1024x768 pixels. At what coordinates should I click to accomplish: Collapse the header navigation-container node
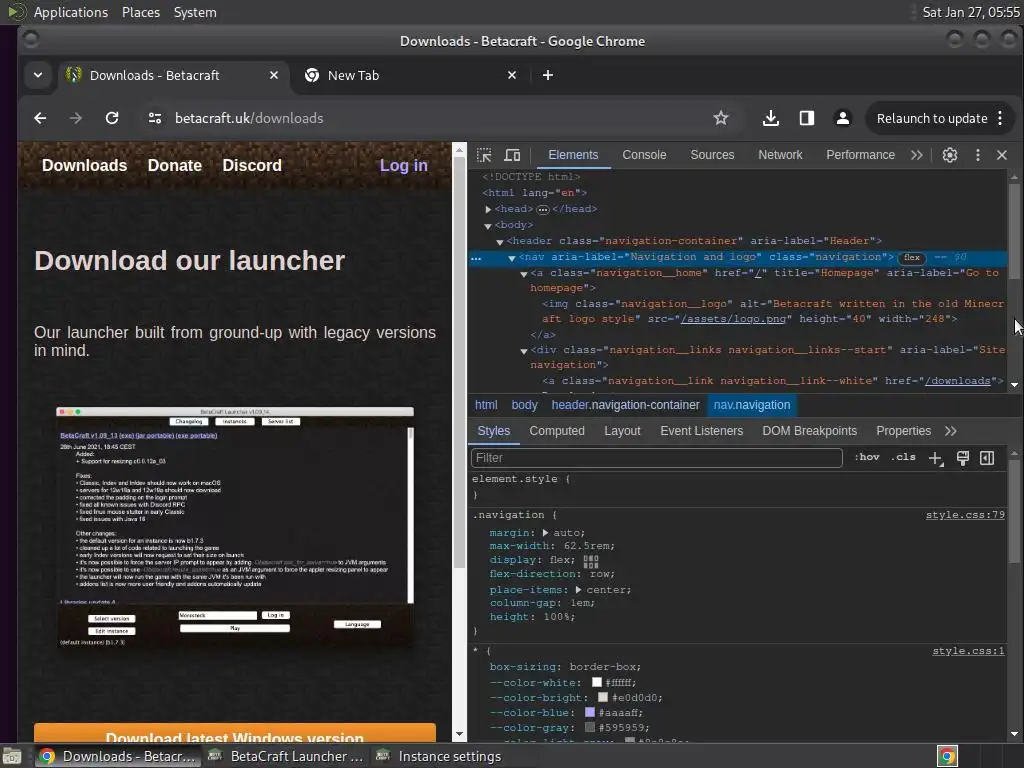(500, 242)
